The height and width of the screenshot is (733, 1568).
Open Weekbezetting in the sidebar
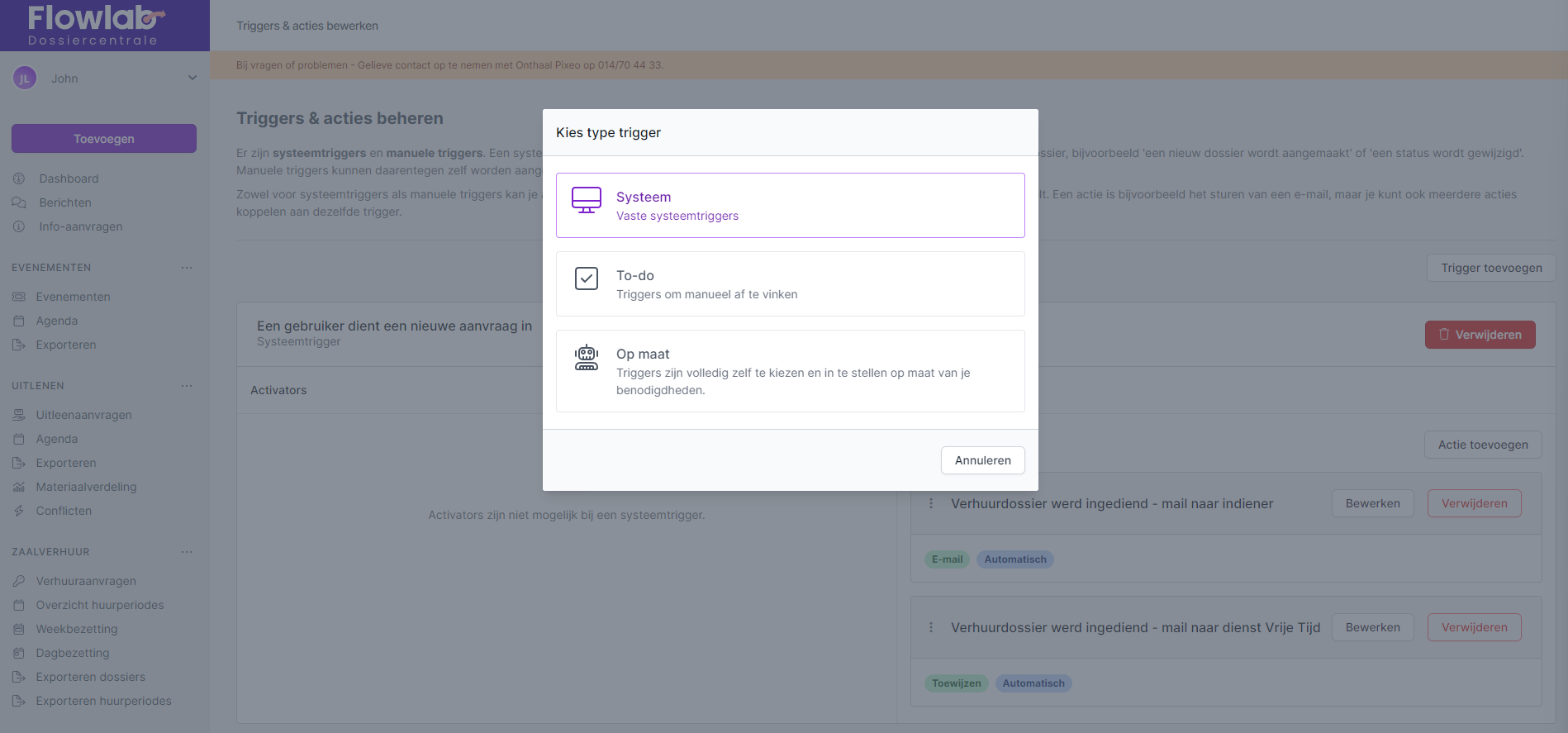click(77, 629)
